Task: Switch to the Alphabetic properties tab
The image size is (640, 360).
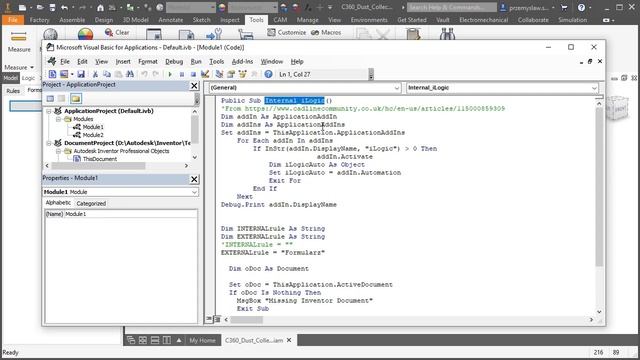Action: [58, 203]
